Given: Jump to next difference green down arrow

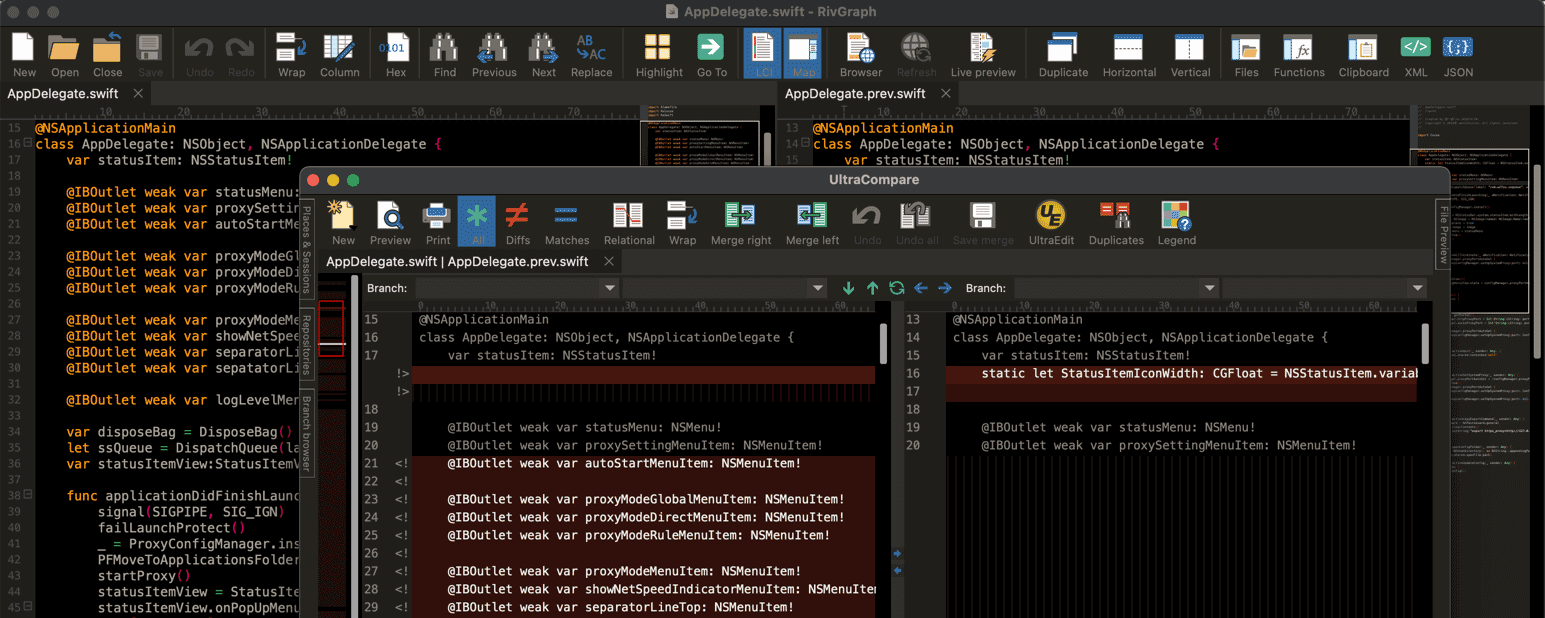Looking at the screenshot, I should [849, 288].
